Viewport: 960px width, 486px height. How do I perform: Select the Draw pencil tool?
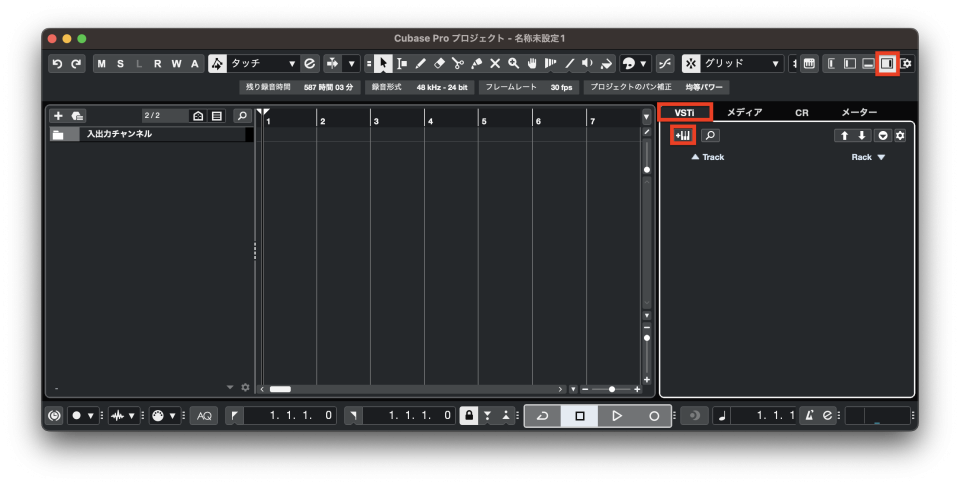(421, 64)
